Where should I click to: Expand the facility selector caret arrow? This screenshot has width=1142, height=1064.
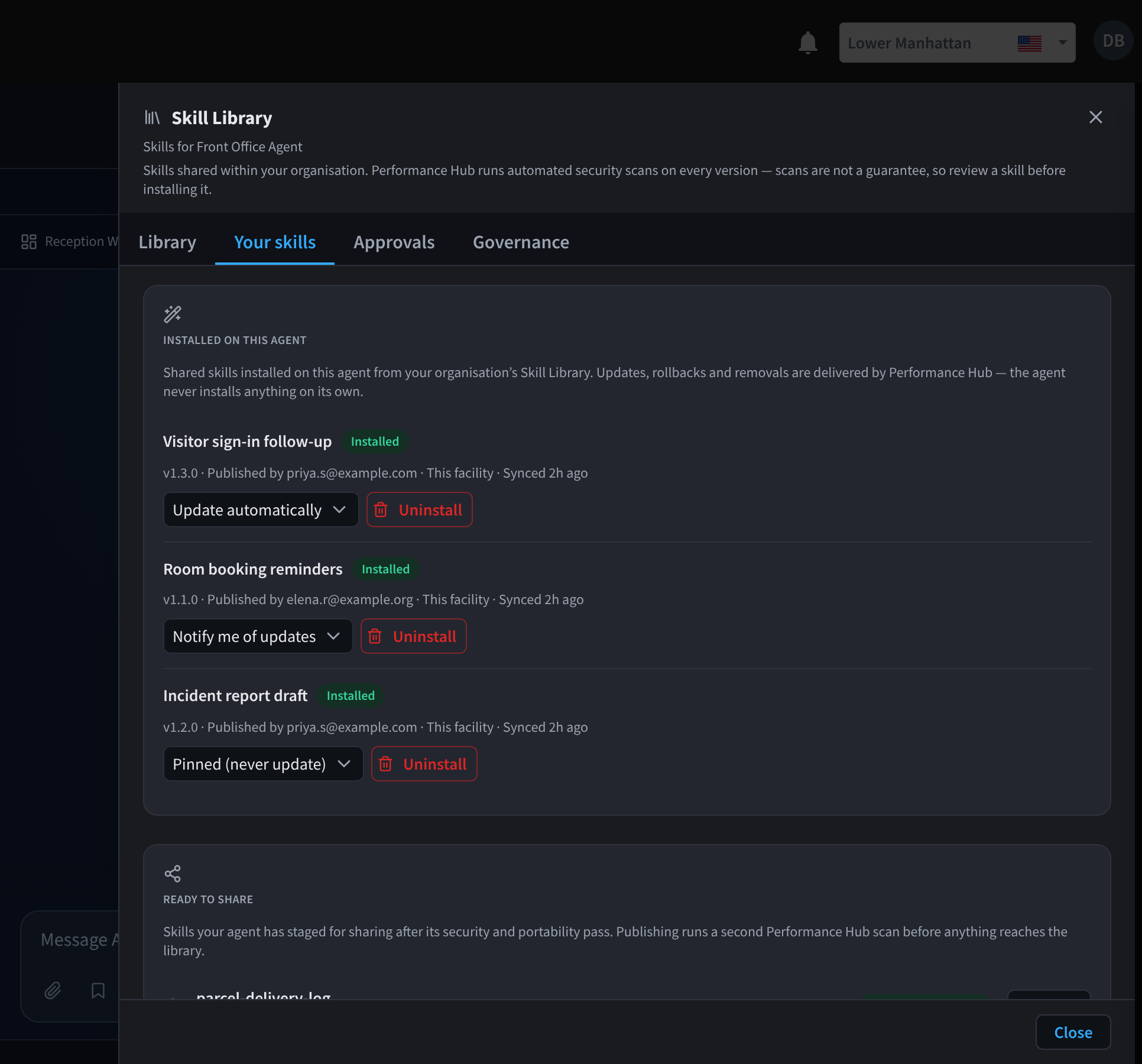[x=1062, y=43]
